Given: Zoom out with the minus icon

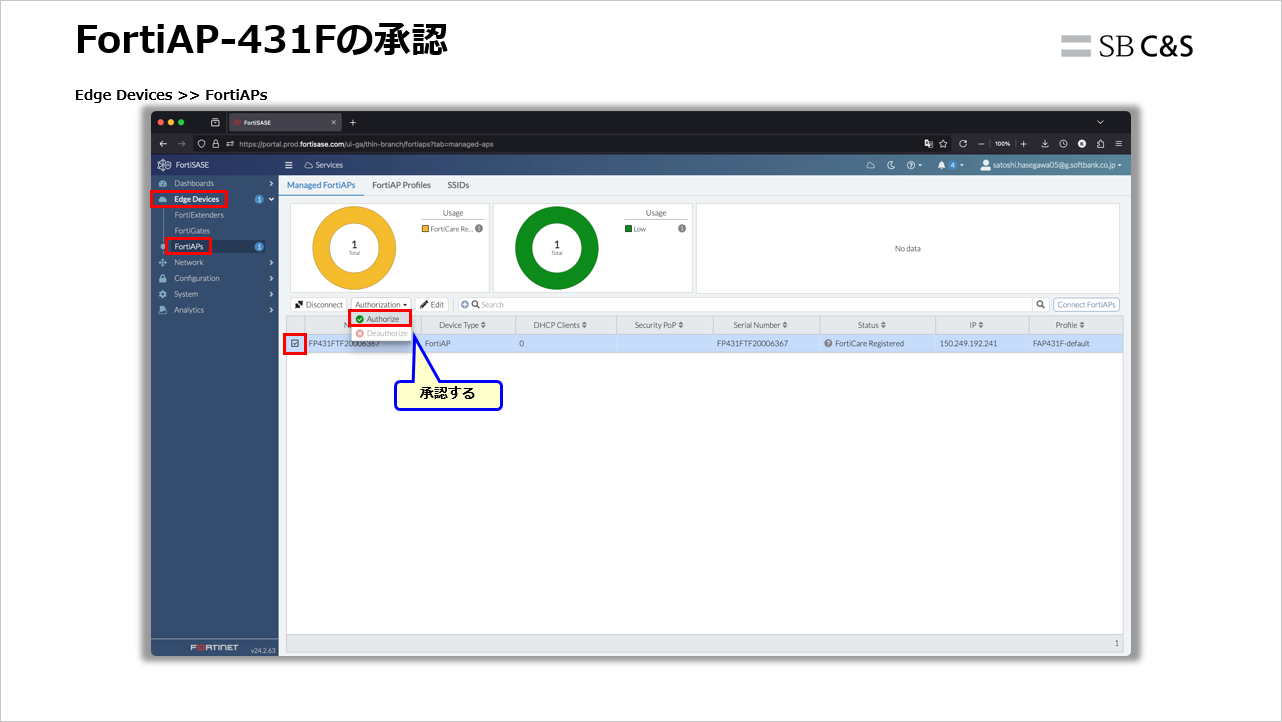Looking at the screenshot, I should [x=982, y=144].
